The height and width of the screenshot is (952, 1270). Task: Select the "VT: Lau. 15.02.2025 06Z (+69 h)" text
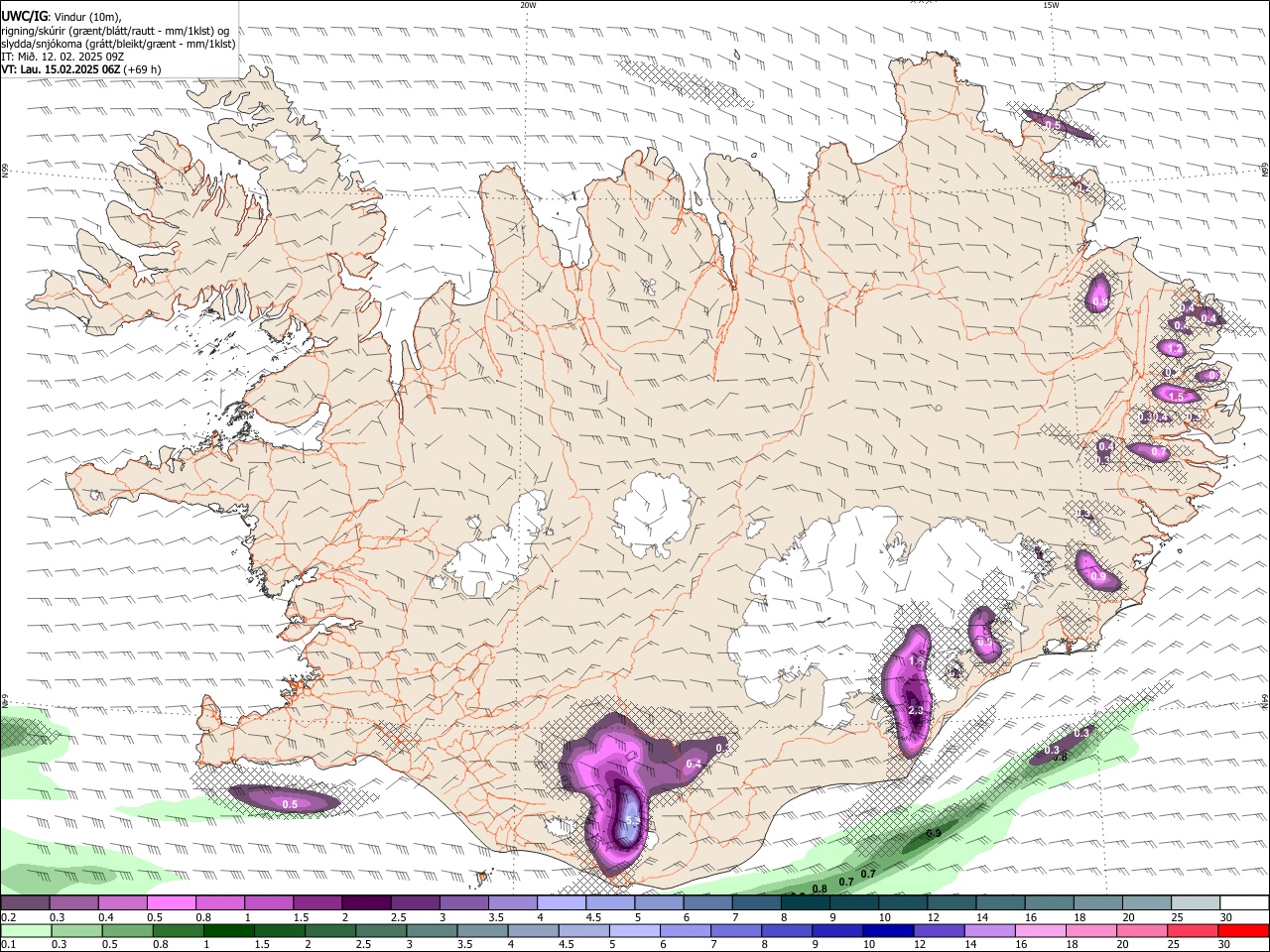[x=80, y=69]
